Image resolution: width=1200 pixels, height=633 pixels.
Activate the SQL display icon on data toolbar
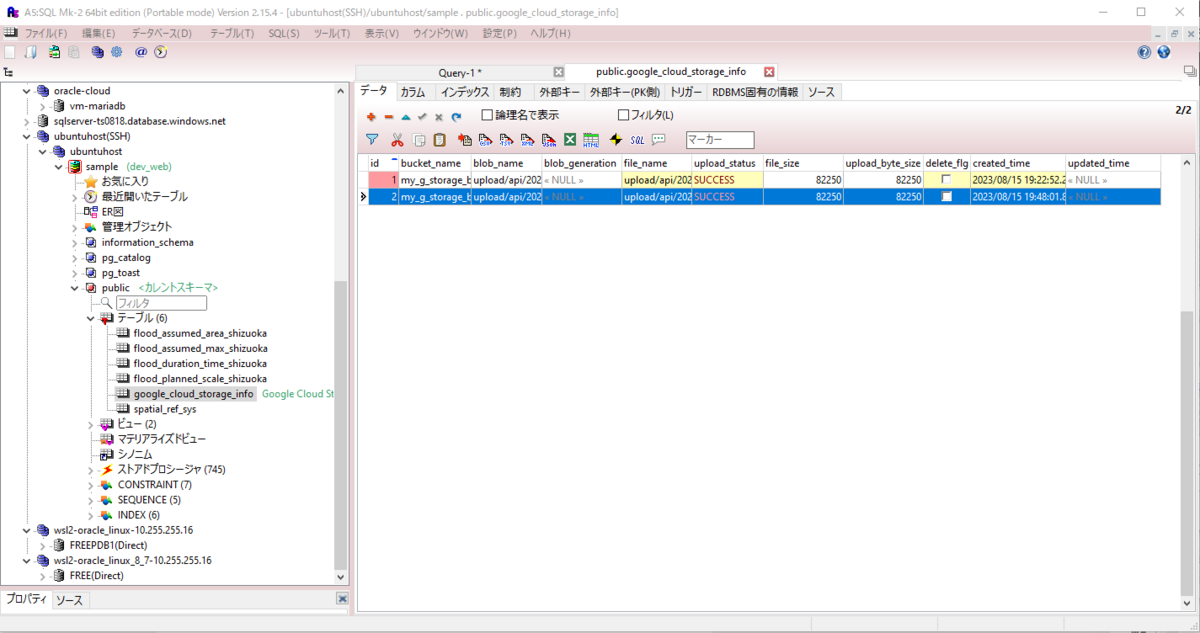(x=637, y=139)
